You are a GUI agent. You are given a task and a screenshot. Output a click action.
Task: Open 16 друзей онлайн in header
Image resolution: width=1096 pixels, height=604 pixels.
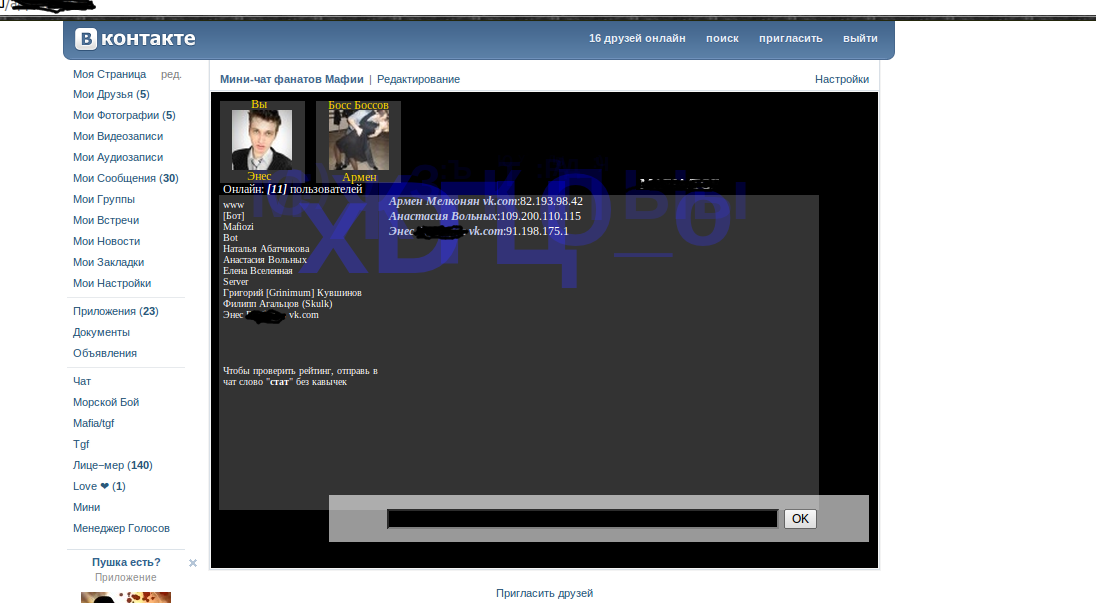click(x=637, y=39)
